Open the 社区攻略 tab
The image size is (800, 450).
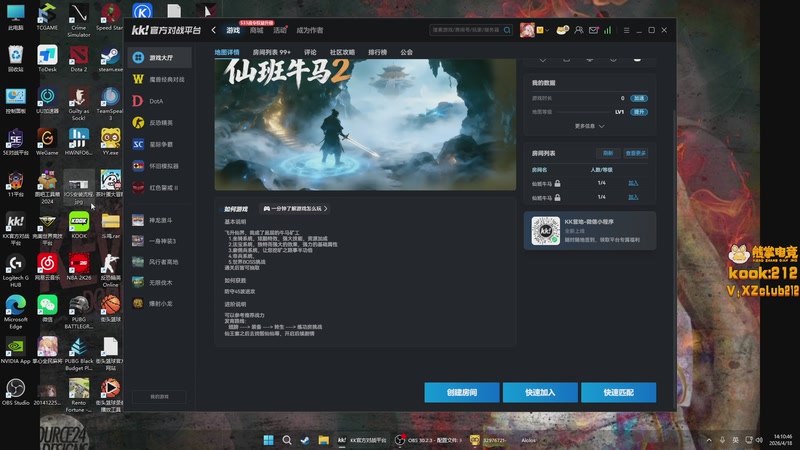click(x=342, y=52)
